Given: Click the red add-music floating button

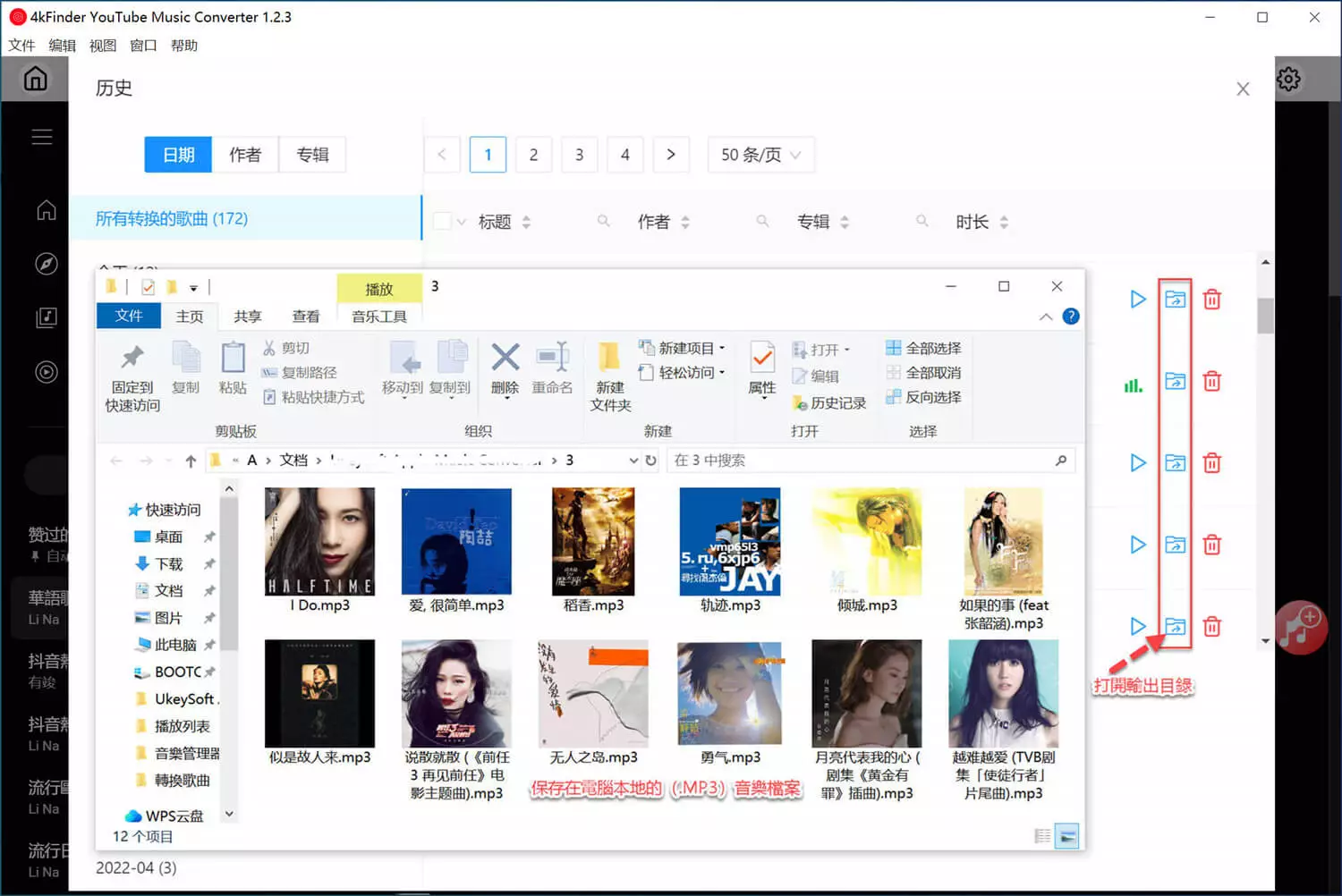Looking at the screenshot, I should [1300, 627].
